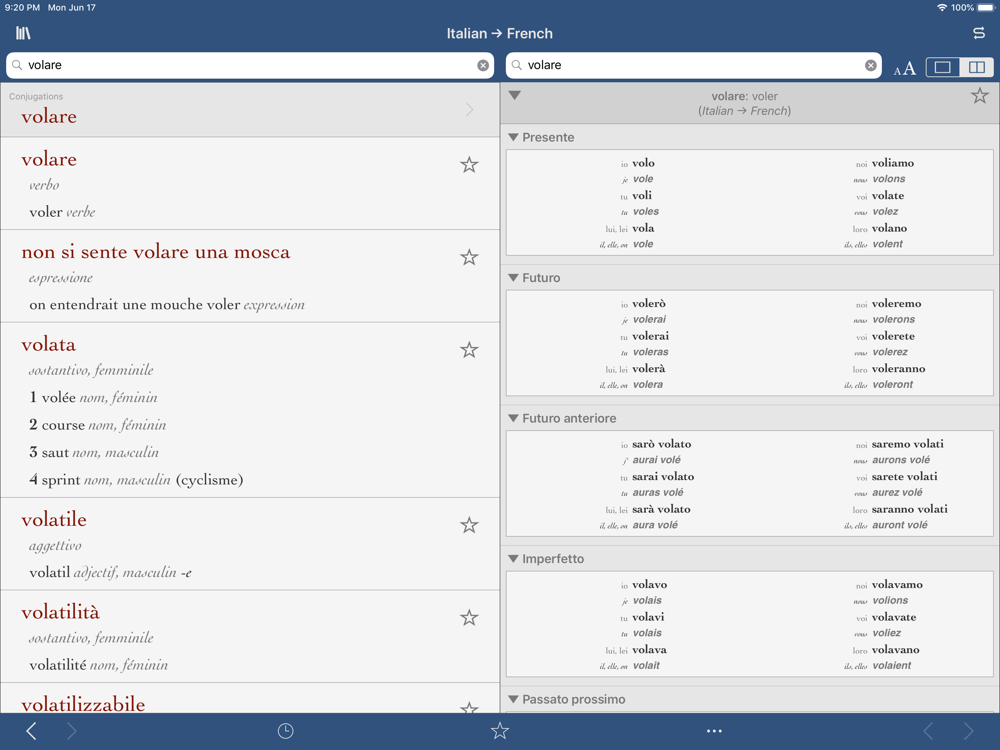Star the 'non si sente volare una mosca' entry
The height and width of the screenshot is (750, 1000).
click(469, 258)
